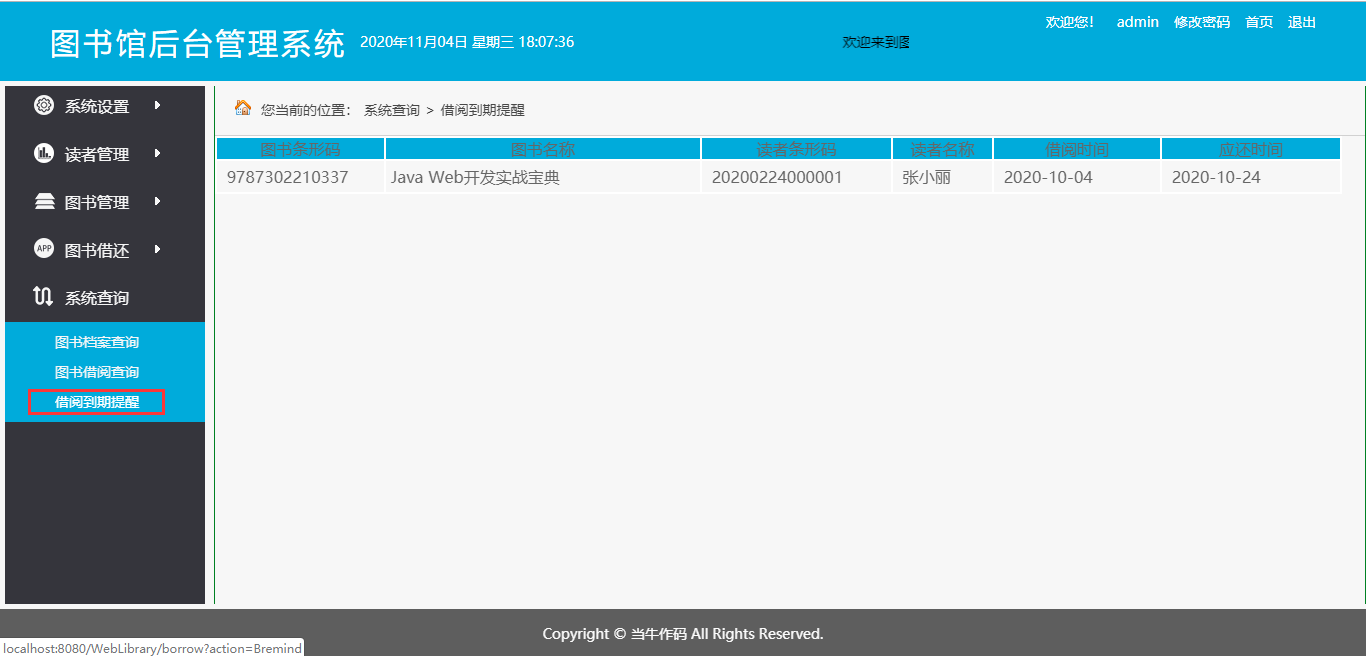Click the 应还时间 column header
The height and width of the screenshot is (656, 1366).
point(1251,149)
